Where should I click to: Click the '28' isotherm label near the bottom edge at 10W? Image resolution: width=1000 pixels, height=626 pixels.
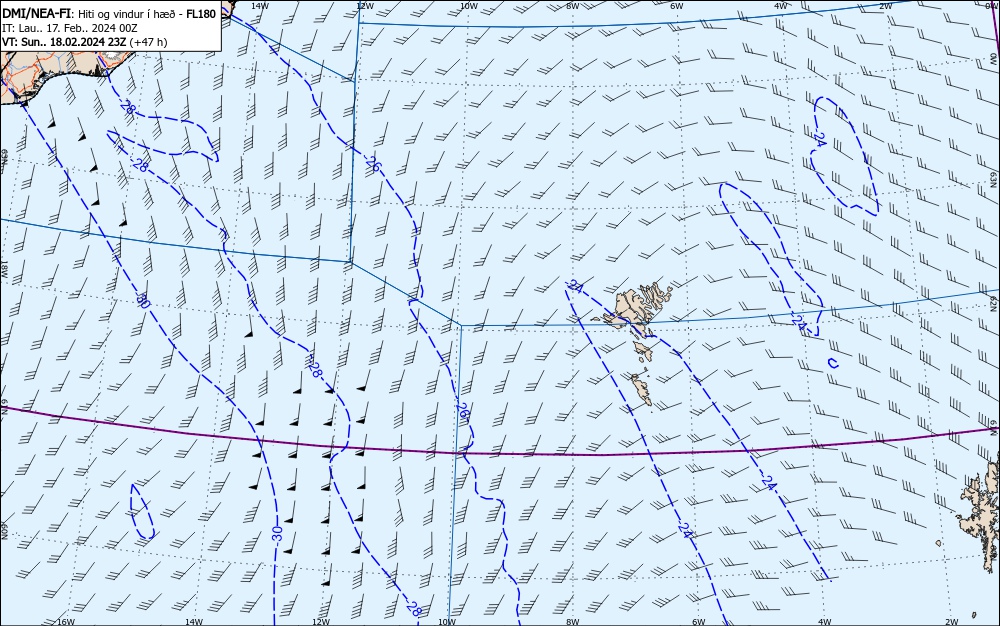click(414, 609)
